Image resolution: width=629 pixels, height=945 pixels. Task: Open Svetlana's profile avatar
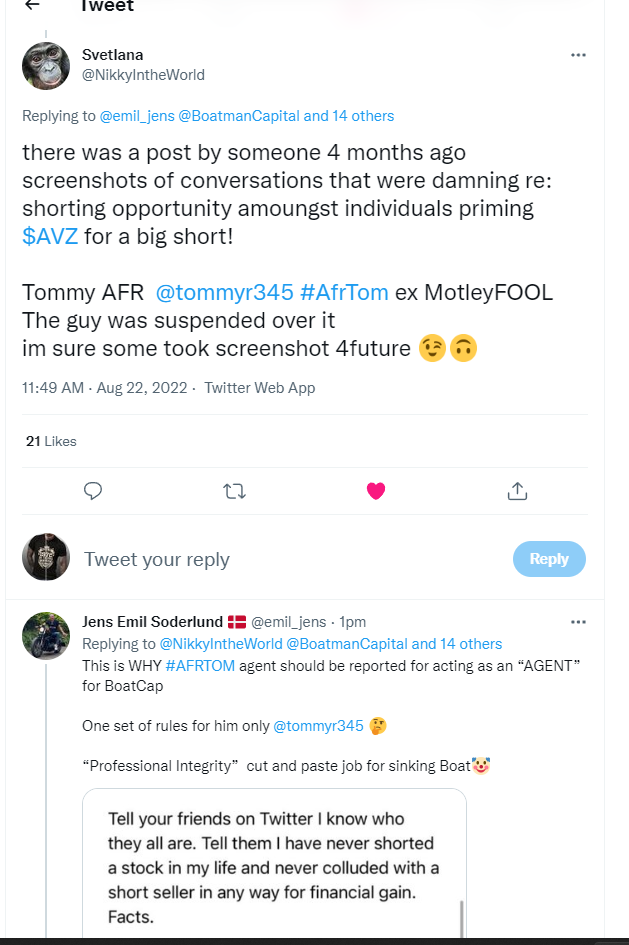tap(46, 66)
